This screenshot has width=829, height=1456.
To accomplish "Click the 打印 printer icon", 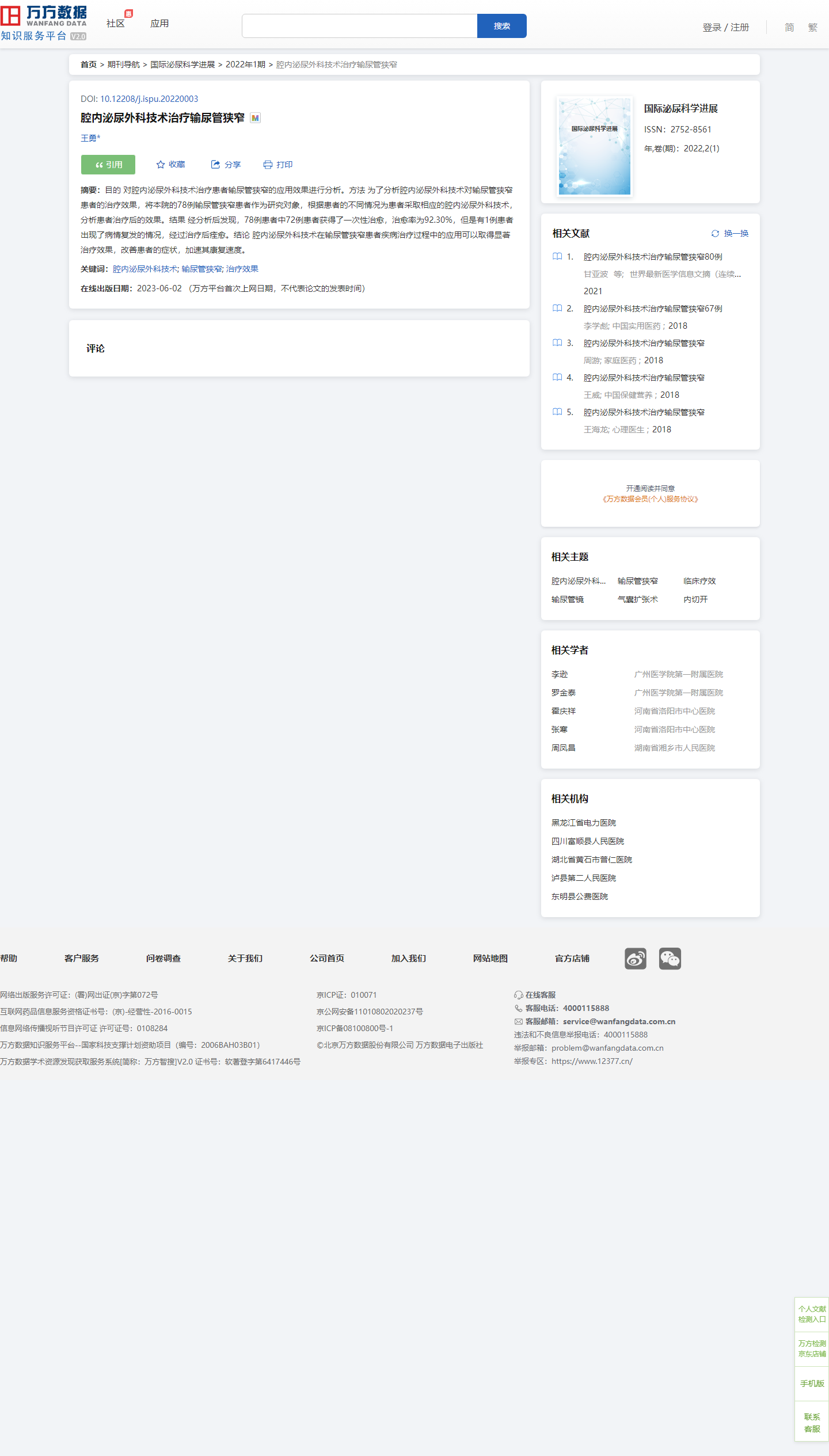I will click(268, 165).
